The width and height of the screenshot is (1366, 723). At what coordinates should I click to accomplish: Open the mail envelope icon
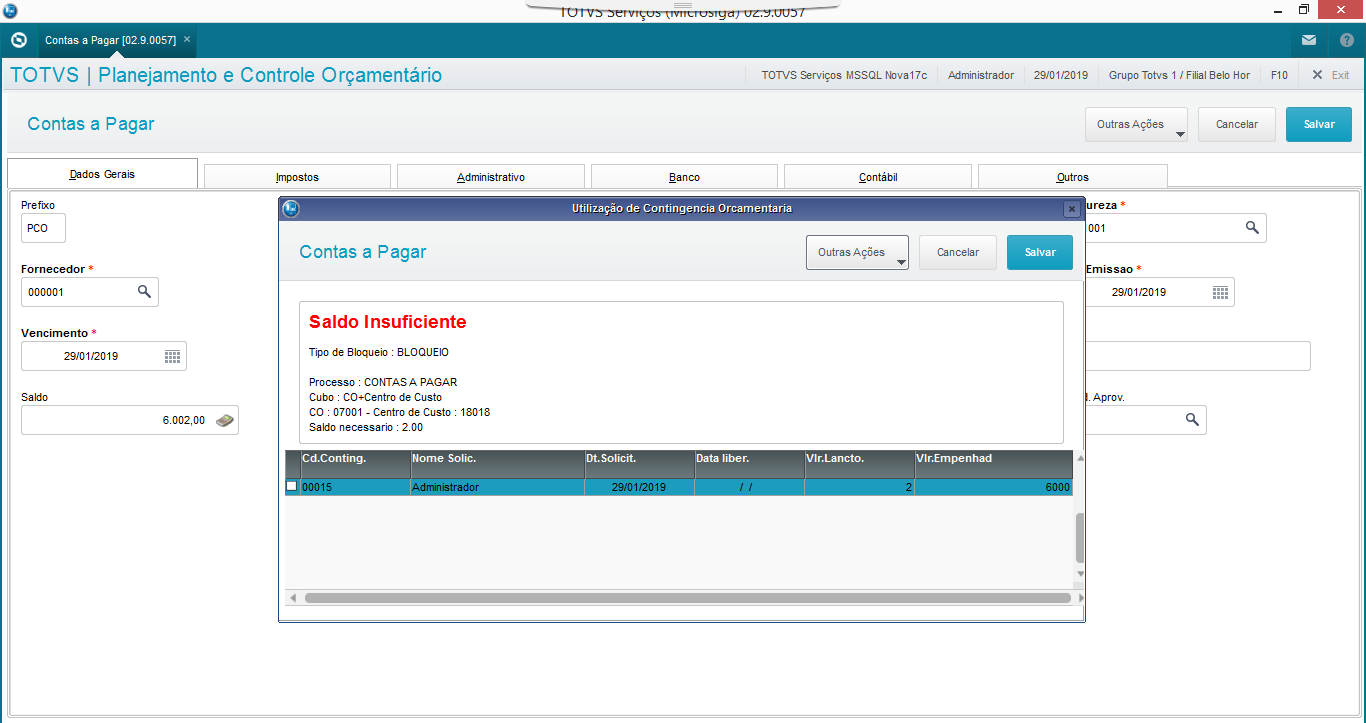pos(1309,40)
